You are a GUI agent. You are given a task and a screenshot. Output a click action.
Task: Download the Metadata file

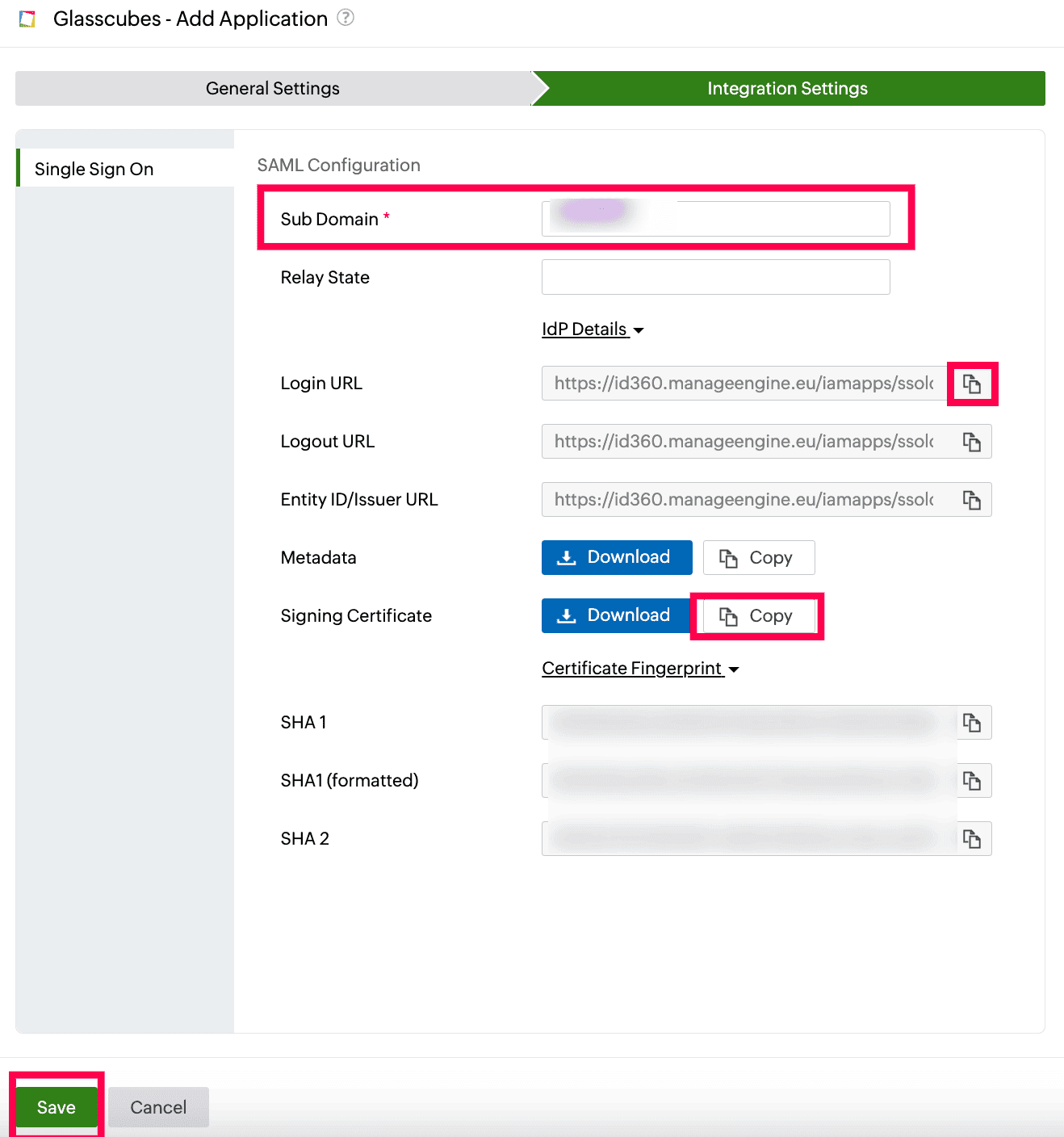point(617,557)
